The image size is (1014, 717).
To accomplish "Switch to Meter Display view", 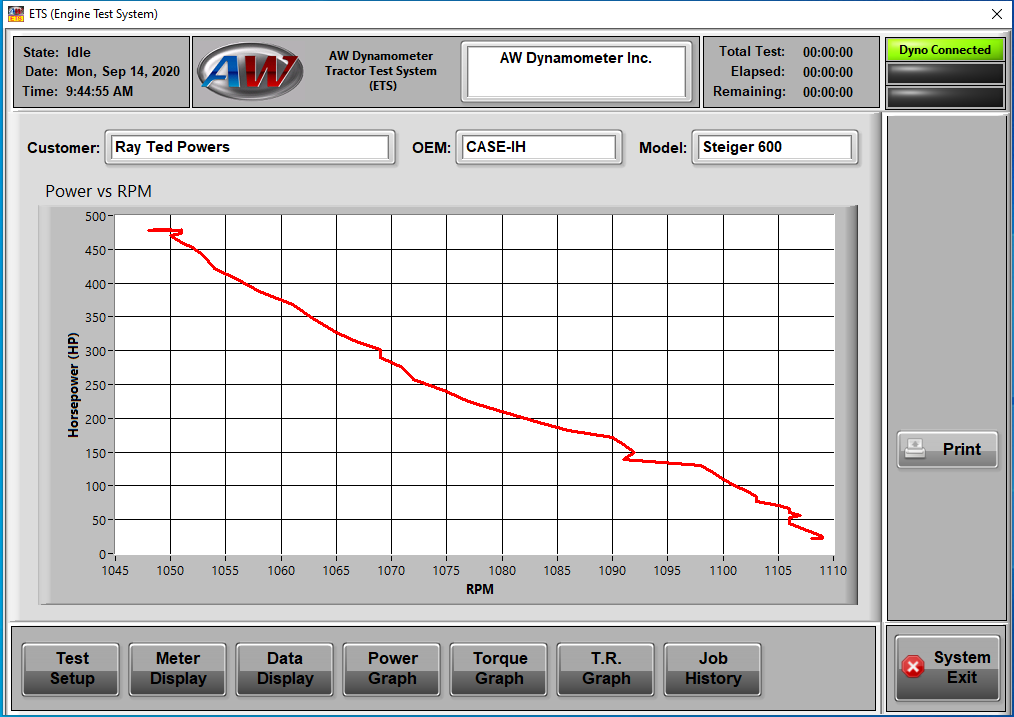I will tap(178, 668).
